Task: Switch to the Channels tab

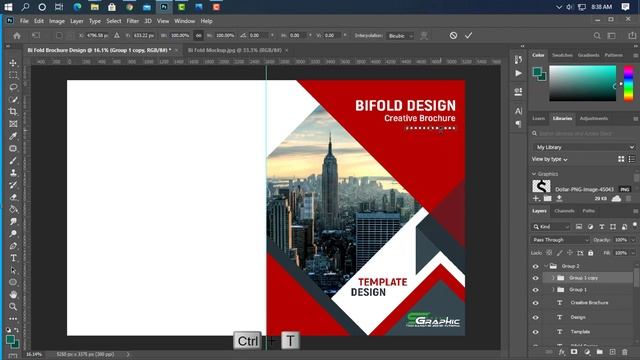Action: click(x=564, y=211)
